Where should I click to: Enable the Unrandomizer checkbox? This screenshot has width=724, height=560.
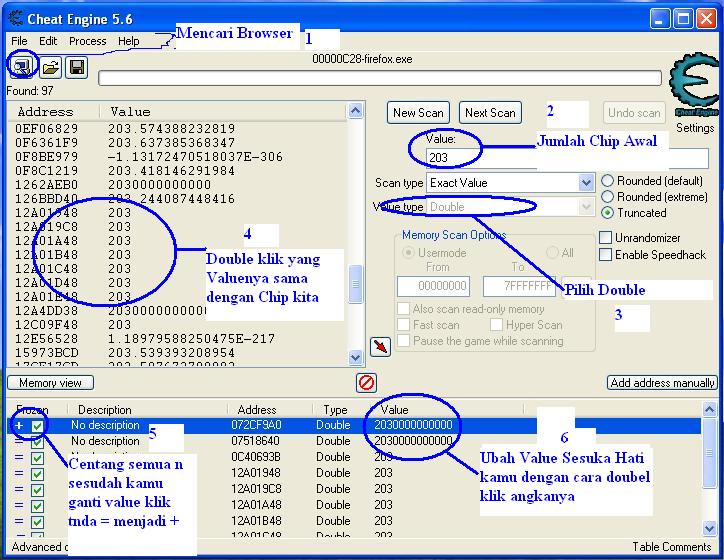[605, 238]
